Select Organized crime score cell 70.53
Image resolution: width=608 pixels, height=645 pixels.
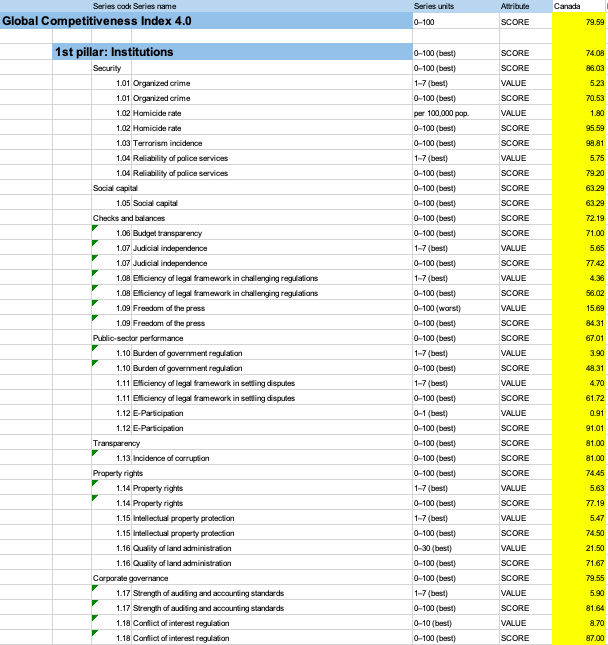pos(579,98)
